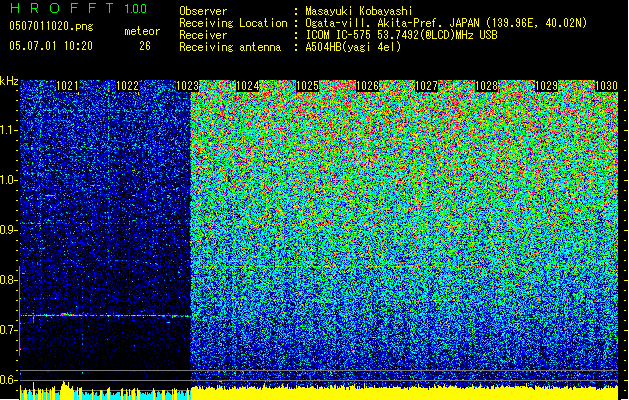This screenshot has height=400, width=629.
Task: Click the 0.8 frequency axis label
Action: [x=9, y=280]
